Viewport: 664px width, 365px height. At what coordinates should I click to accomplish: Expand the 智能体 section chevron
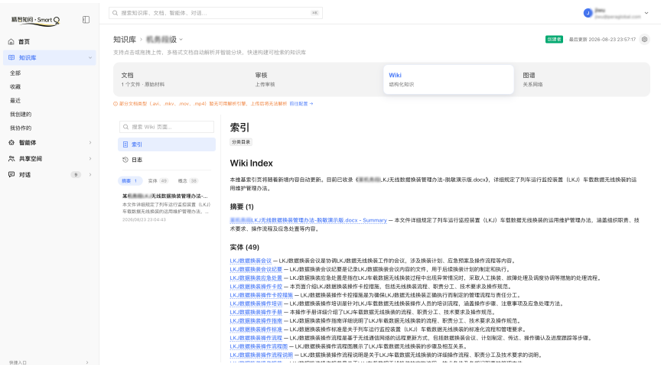(90, 143)
